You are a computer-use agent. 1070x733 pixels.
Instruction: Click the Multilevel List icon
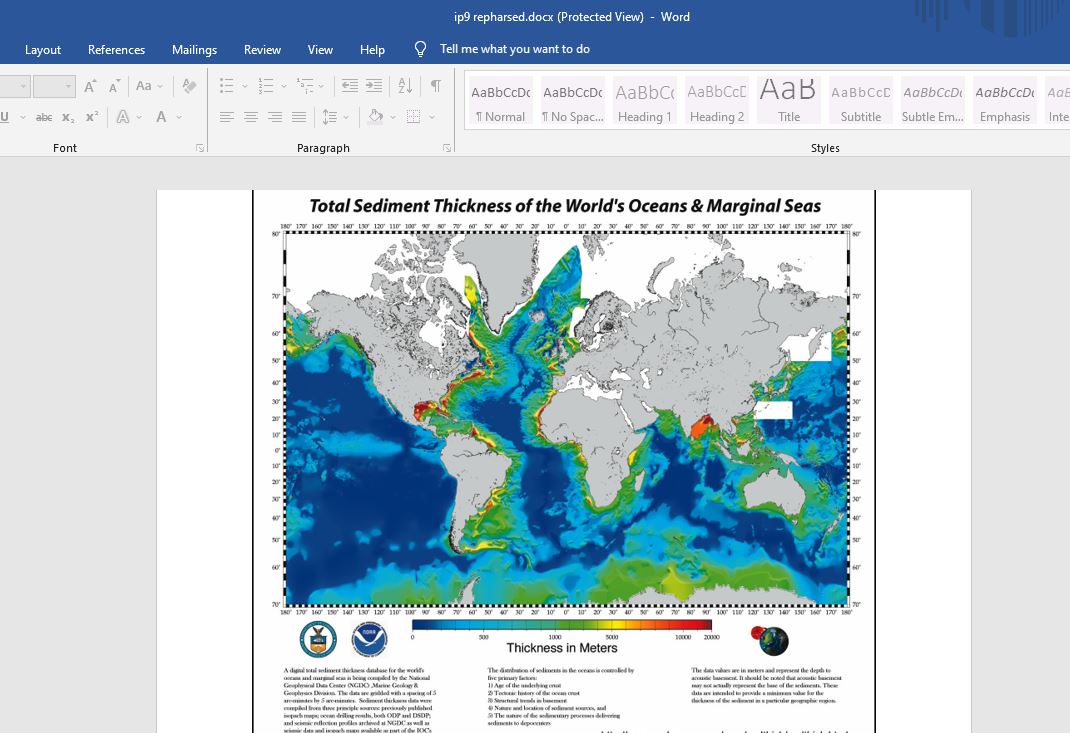(x=305, y=86)
